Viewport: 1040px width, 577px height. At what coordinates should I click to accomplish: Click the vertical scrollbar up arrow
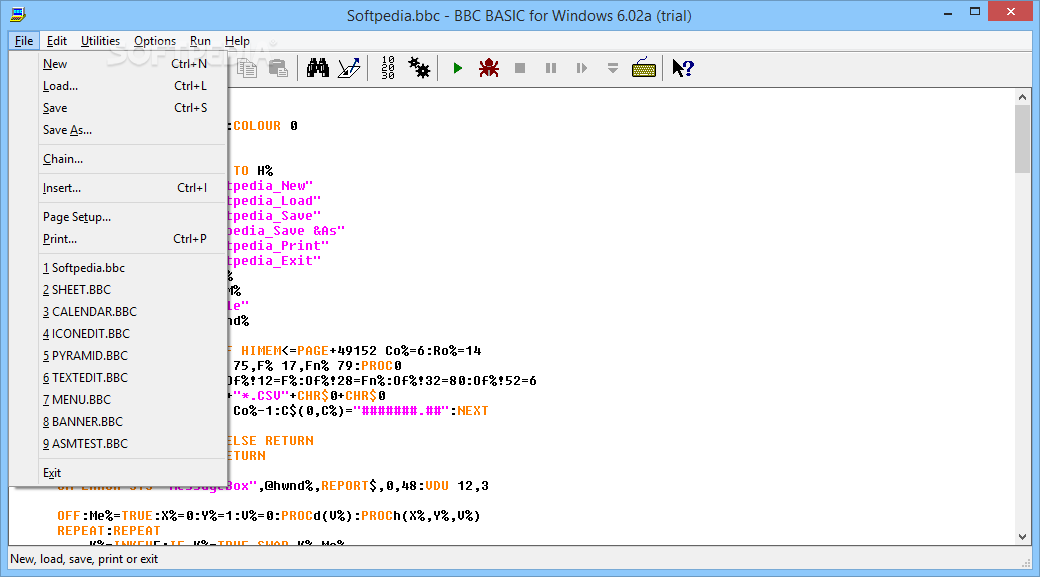(x=1022, y=97)
